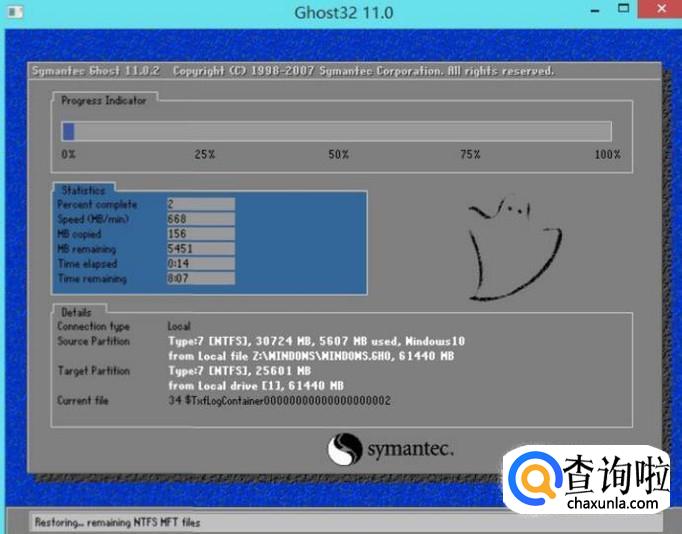This screenshot has width=682, height=534.
Task: Click the MB copied label
Action: [79, 234]
